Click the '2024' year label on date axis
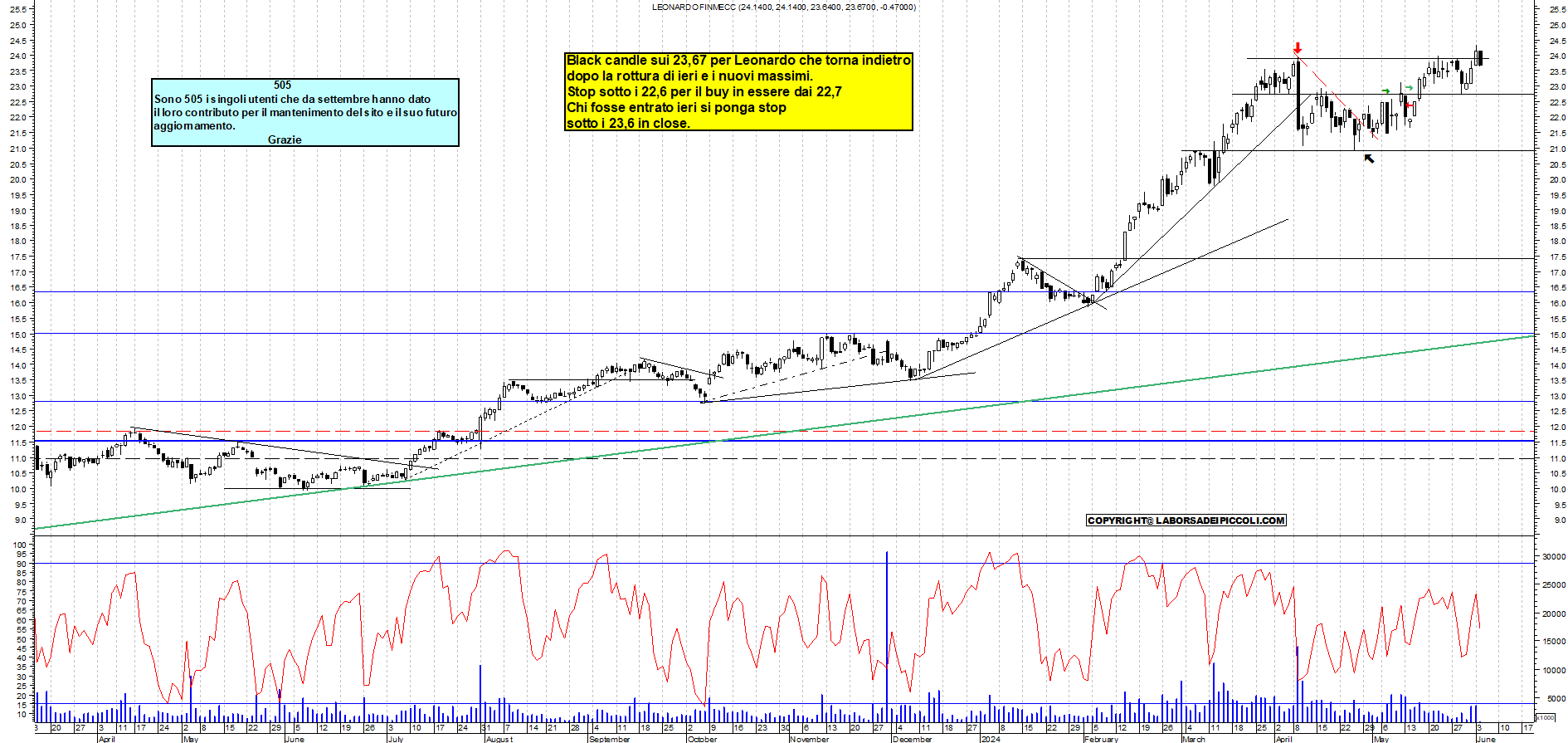 pyautogui.click(x=991, y=739)
